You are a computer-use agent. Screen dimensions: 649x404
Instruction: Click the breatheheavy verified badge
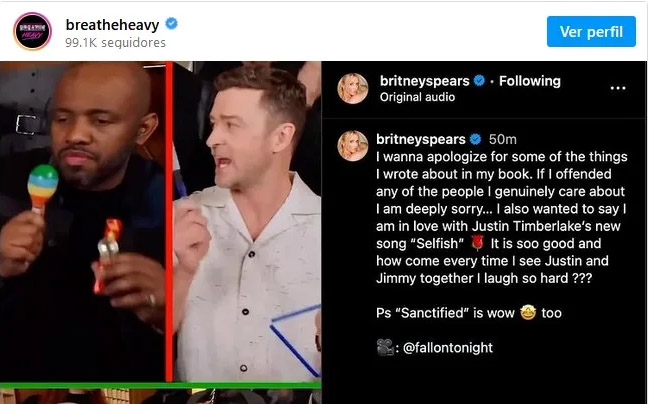tap(171, 24)
